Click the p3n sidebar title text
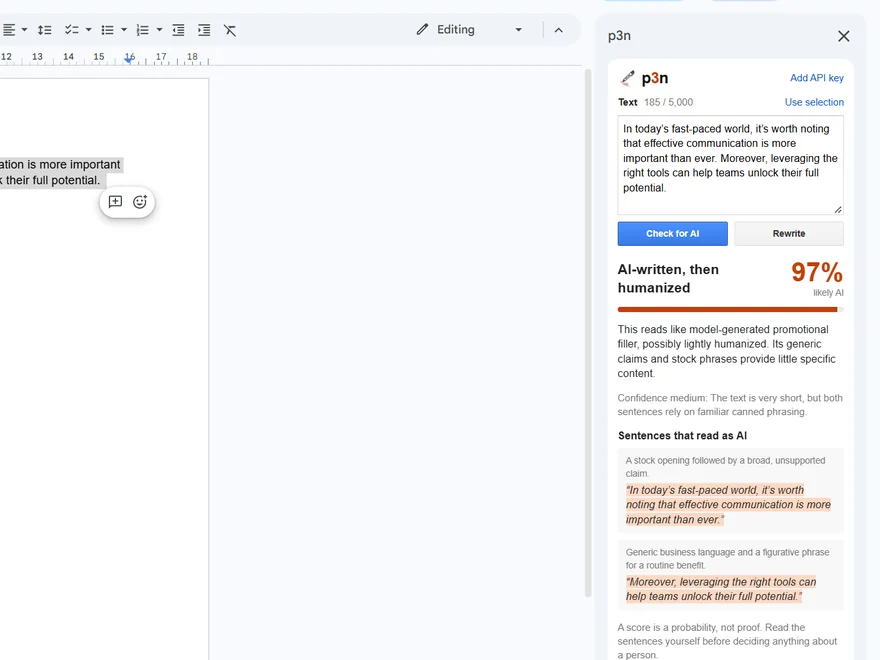This screenshot has width=880, height=660. (619, 36)
